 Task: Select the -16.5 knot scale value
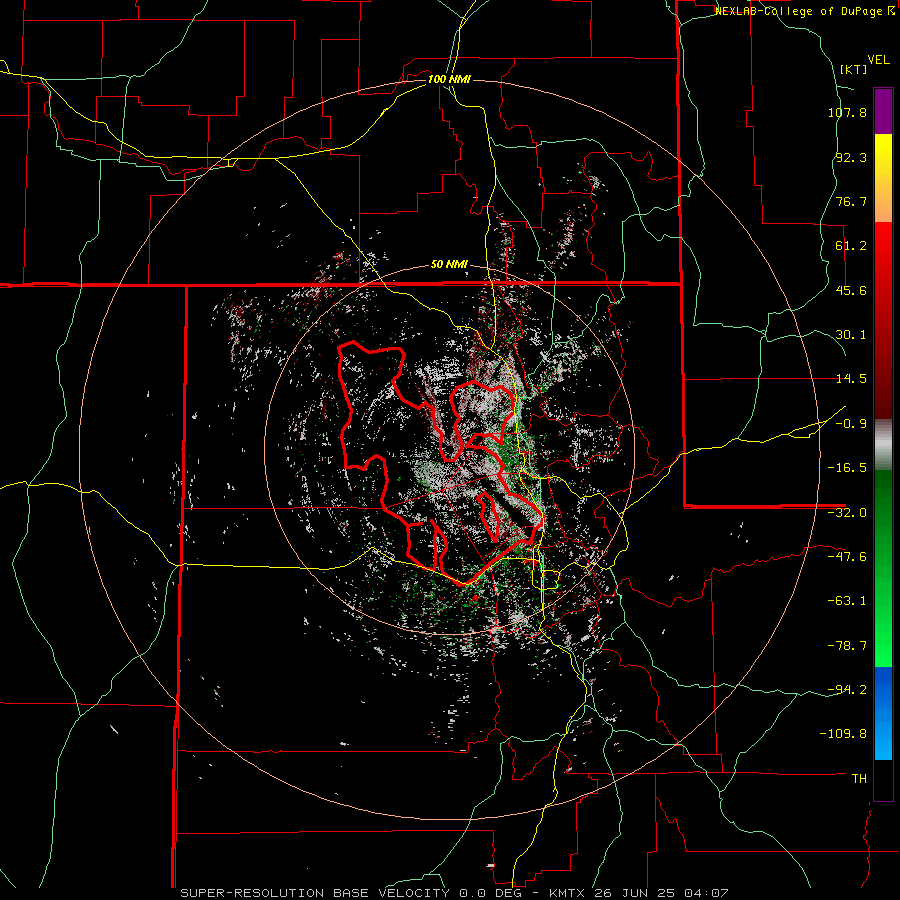pyautogui.click(x=847, y=468)
